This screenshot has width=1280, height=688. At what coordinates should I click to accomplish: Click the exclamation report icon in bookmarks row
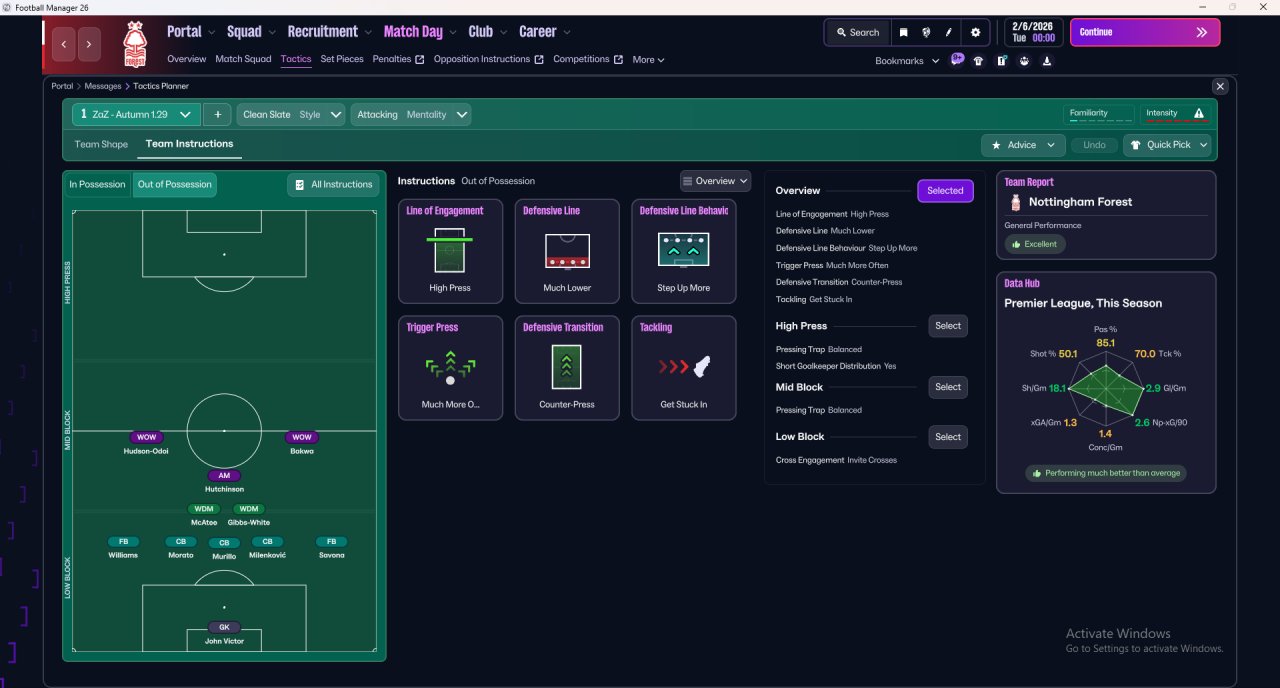point(1002,60)
